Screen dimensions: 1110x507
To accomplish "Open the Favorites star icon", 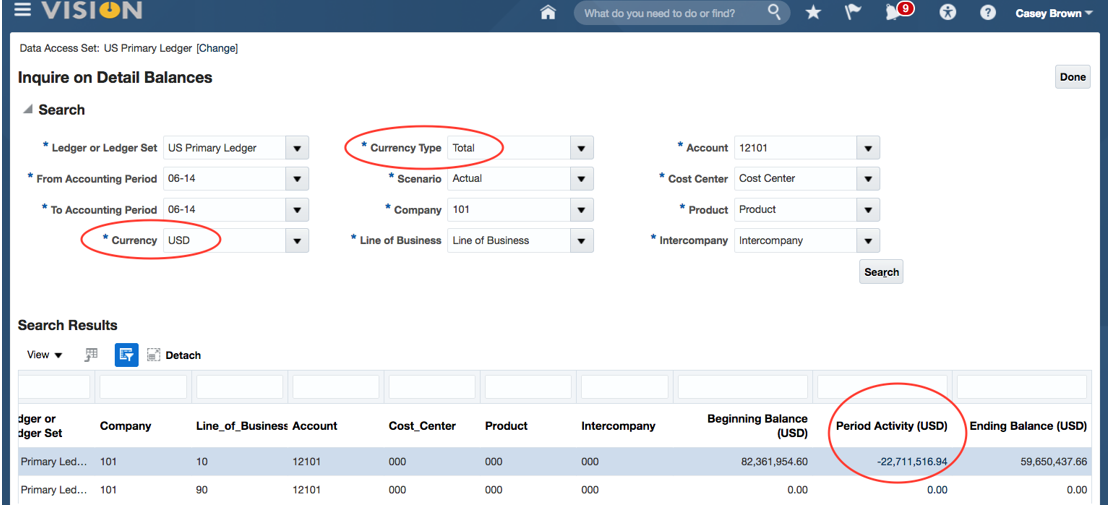I will pos(813,13).
